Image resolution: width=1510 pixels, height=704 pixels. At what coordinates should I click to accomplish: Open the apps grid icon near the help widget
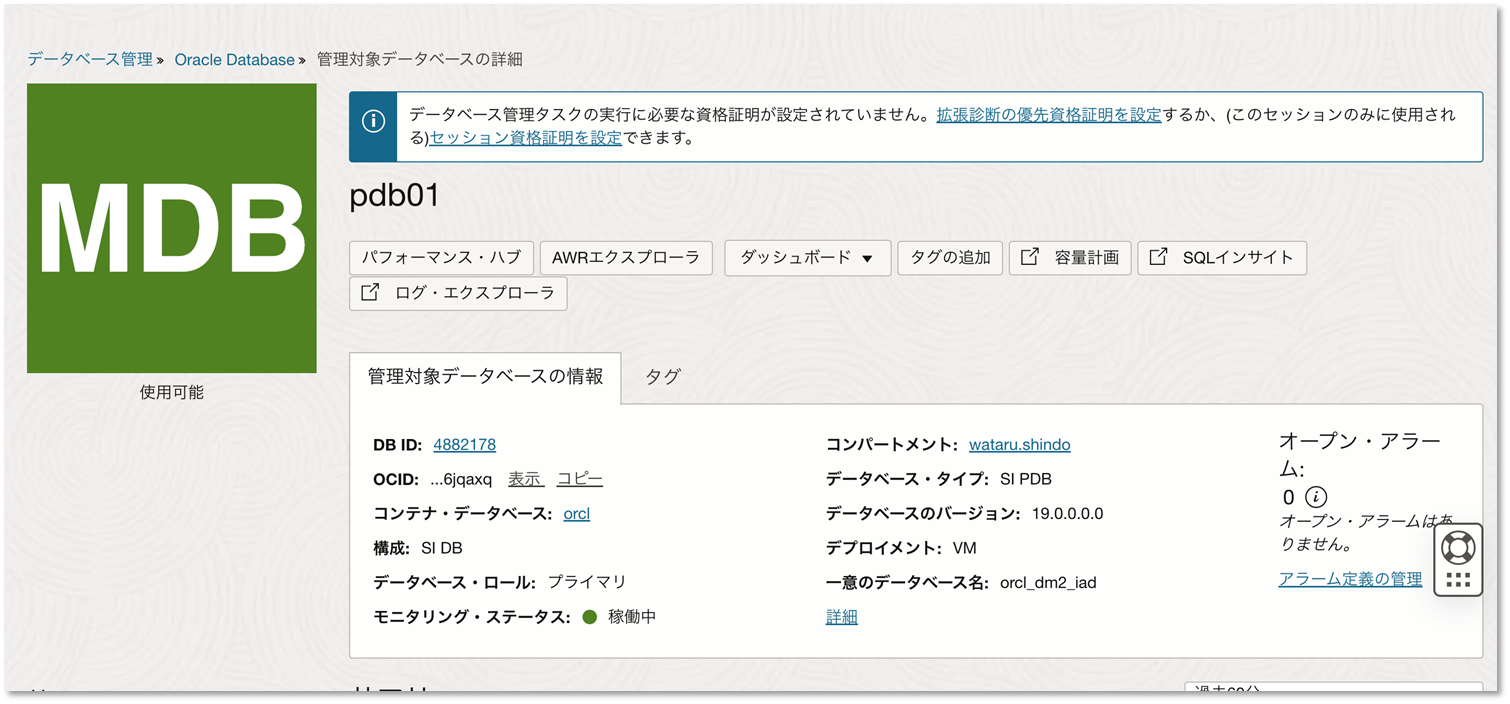(1459, 578)
